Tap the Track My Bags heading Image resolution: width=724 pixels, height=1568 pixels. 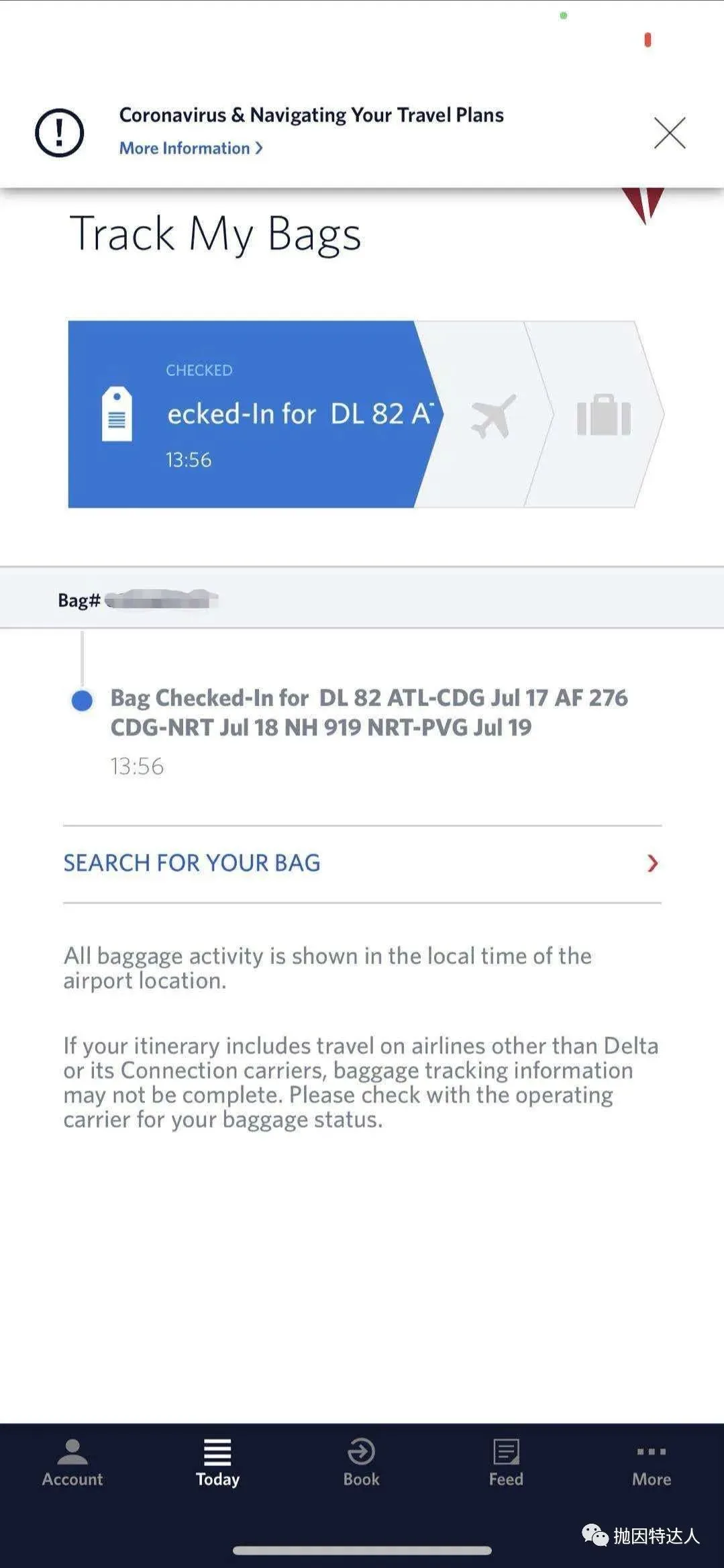[x=215, y=234]
